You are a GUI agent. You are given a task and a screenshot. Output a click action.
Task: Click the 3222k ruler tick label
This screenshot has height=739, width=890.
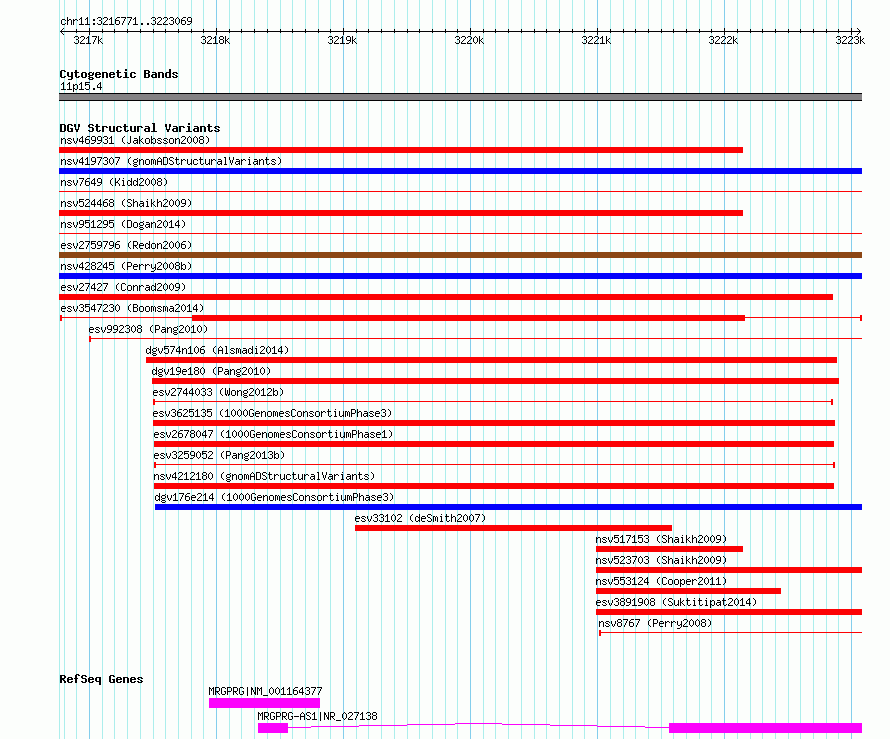coord(723,40)
